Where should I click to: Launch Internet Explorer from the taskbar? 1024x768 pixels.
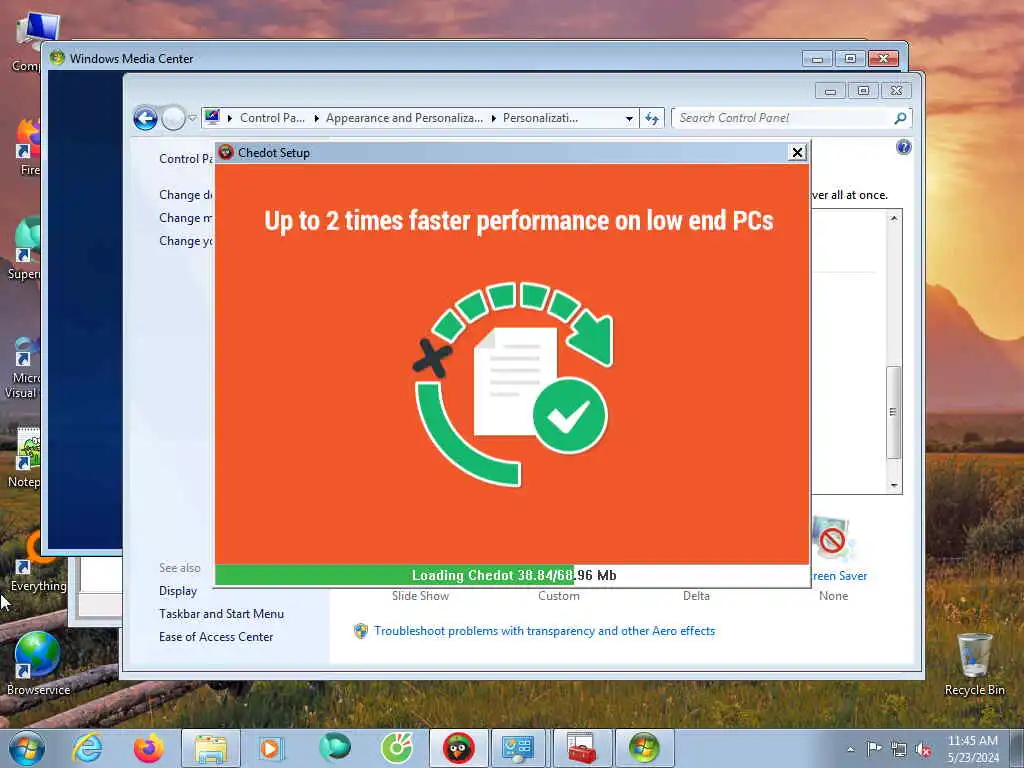coord(88,748)
